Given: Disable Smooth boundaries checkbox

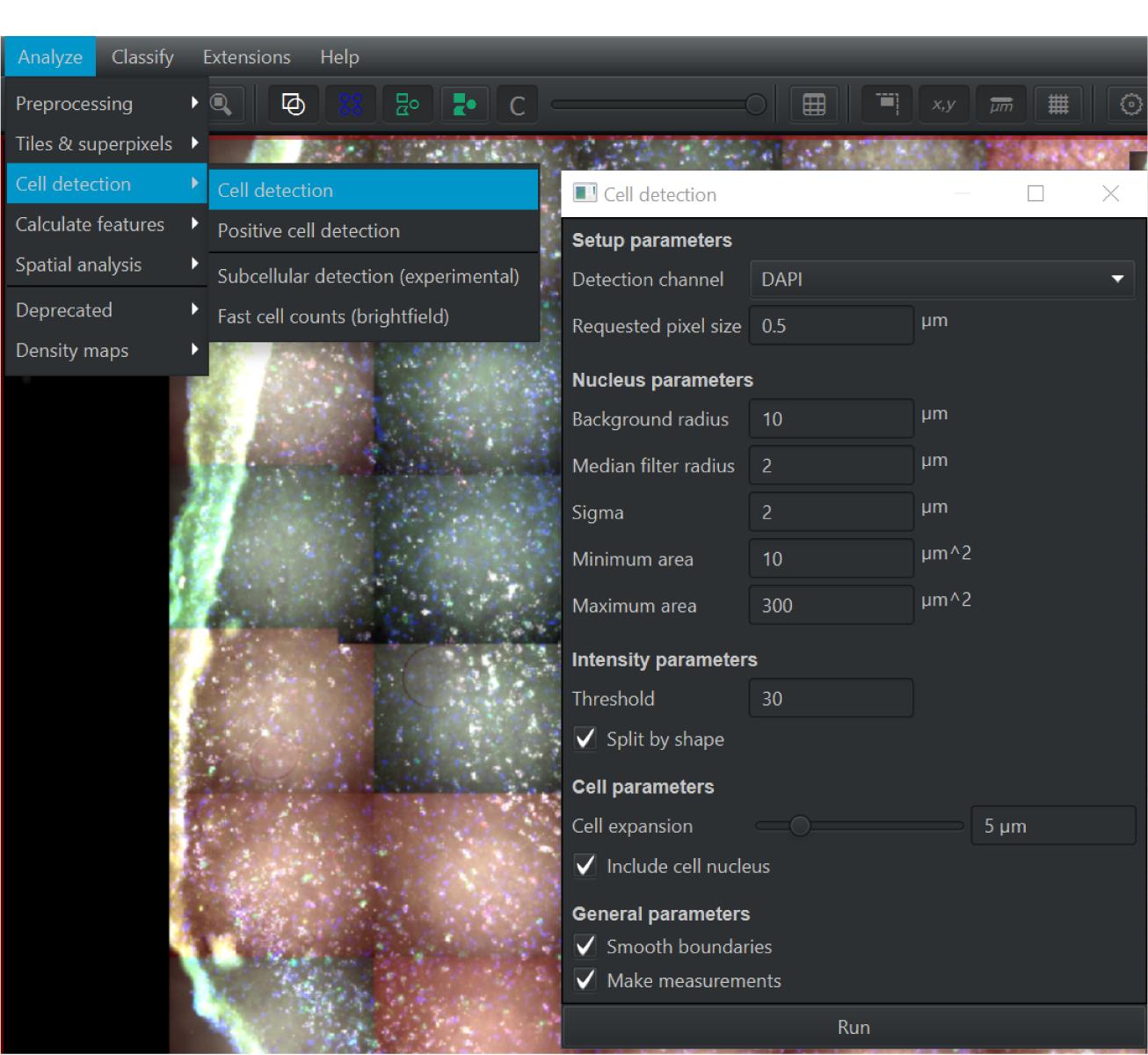Looking at the screenshot, I should click(x=585, y=947).
